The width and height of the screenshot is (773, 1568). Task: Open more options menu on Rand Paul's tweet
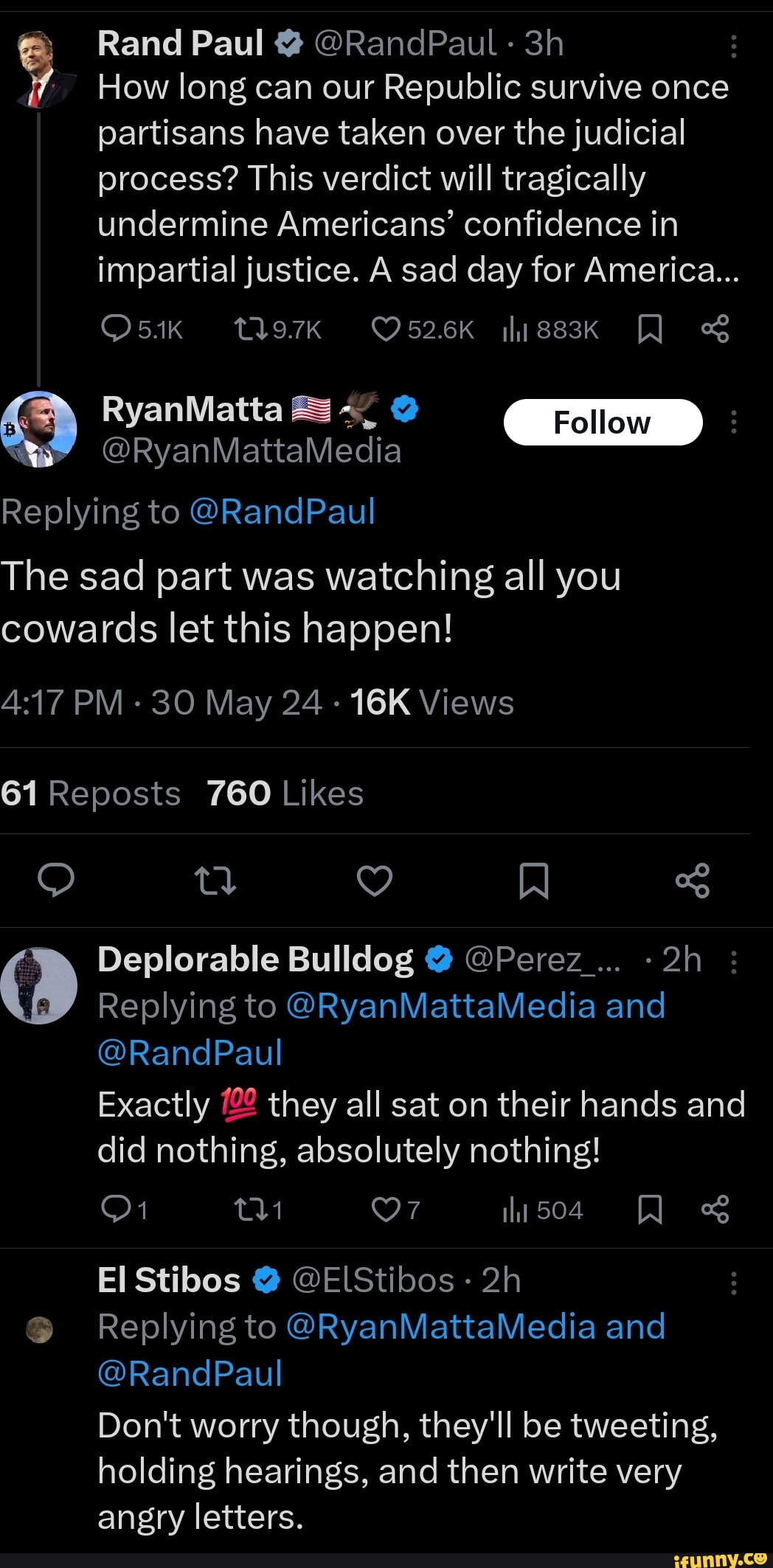click(733, 46)
